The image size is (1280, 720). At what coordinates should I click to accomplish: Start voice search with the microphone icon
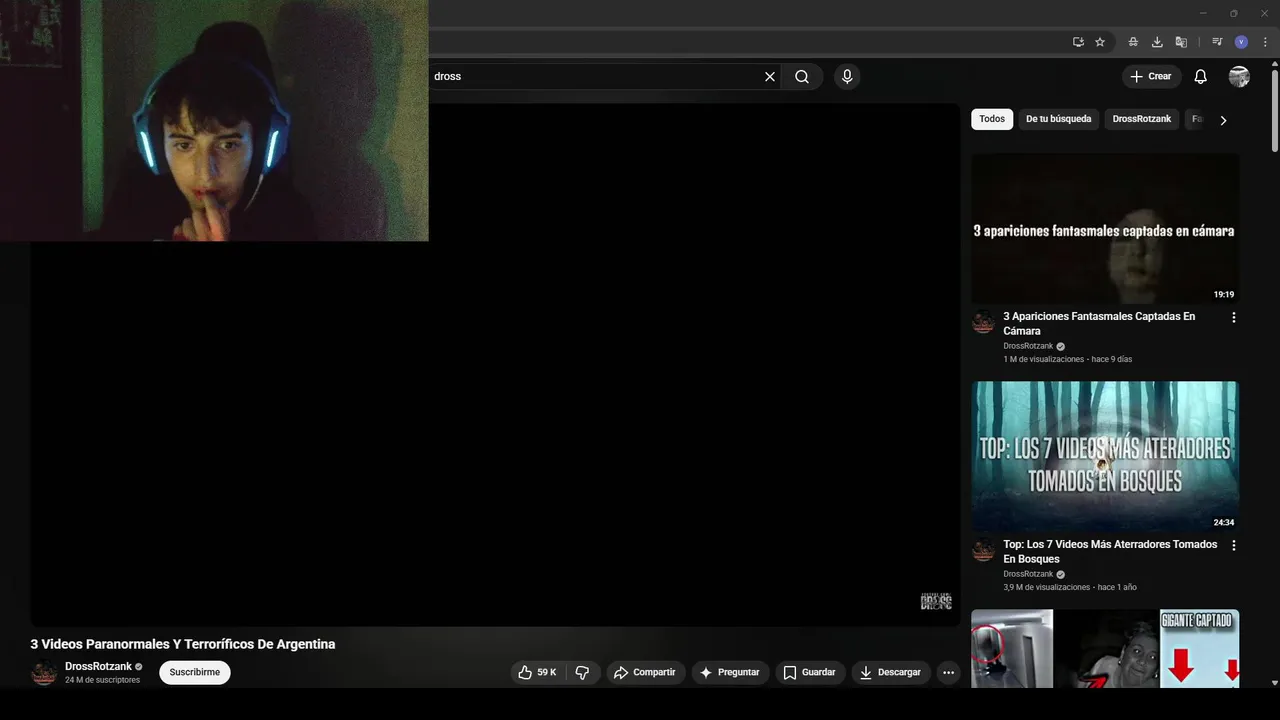(x=847, y=76)
